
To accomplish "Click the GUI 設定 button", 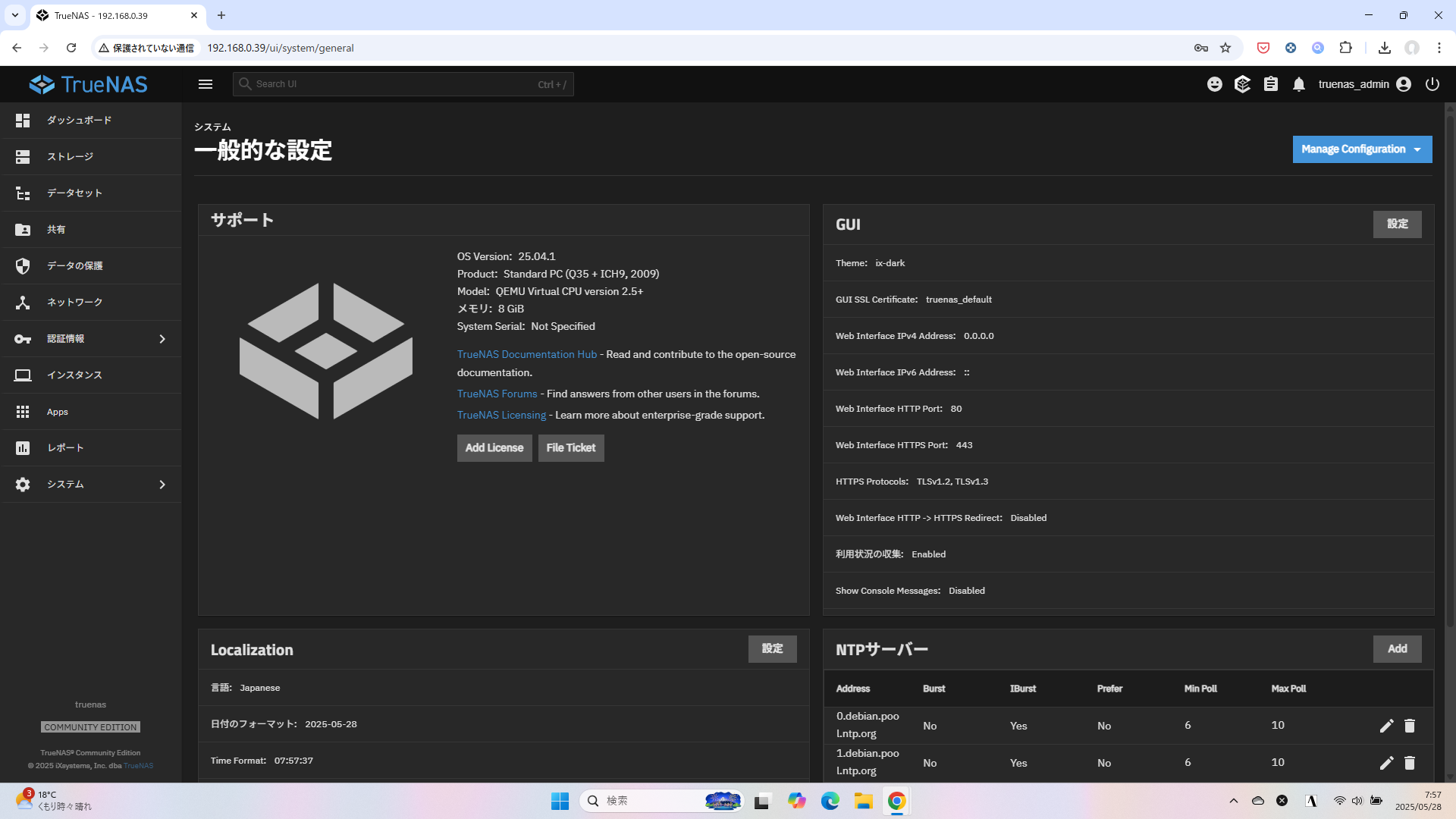I will [x=1397, y=224].
